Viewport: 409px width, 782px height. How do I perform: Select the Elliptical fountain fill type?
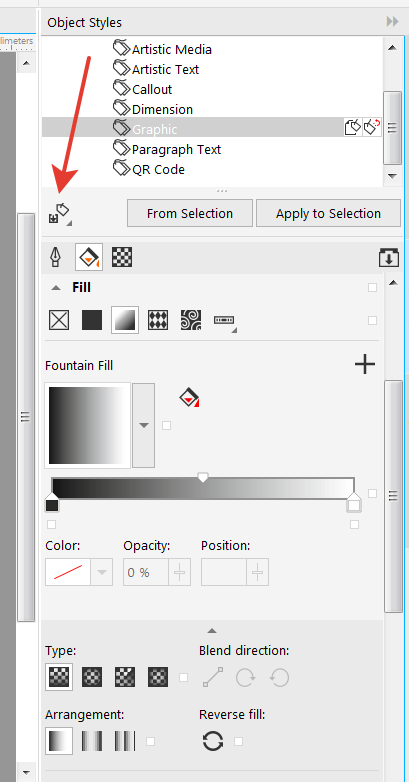click(x=92, y=677)
